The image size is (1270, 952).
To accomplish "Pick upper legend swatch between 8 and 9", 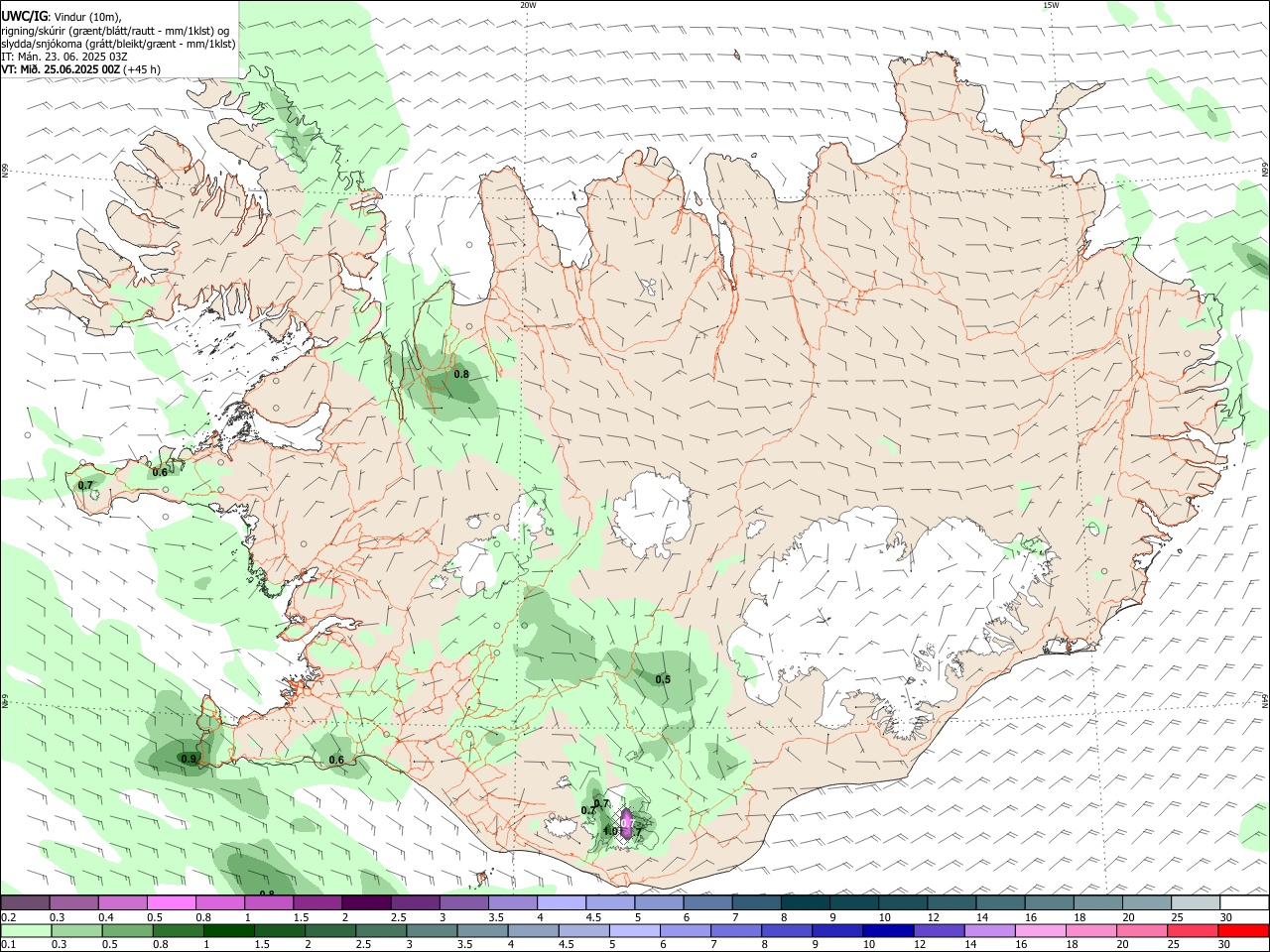I will 806,902.
